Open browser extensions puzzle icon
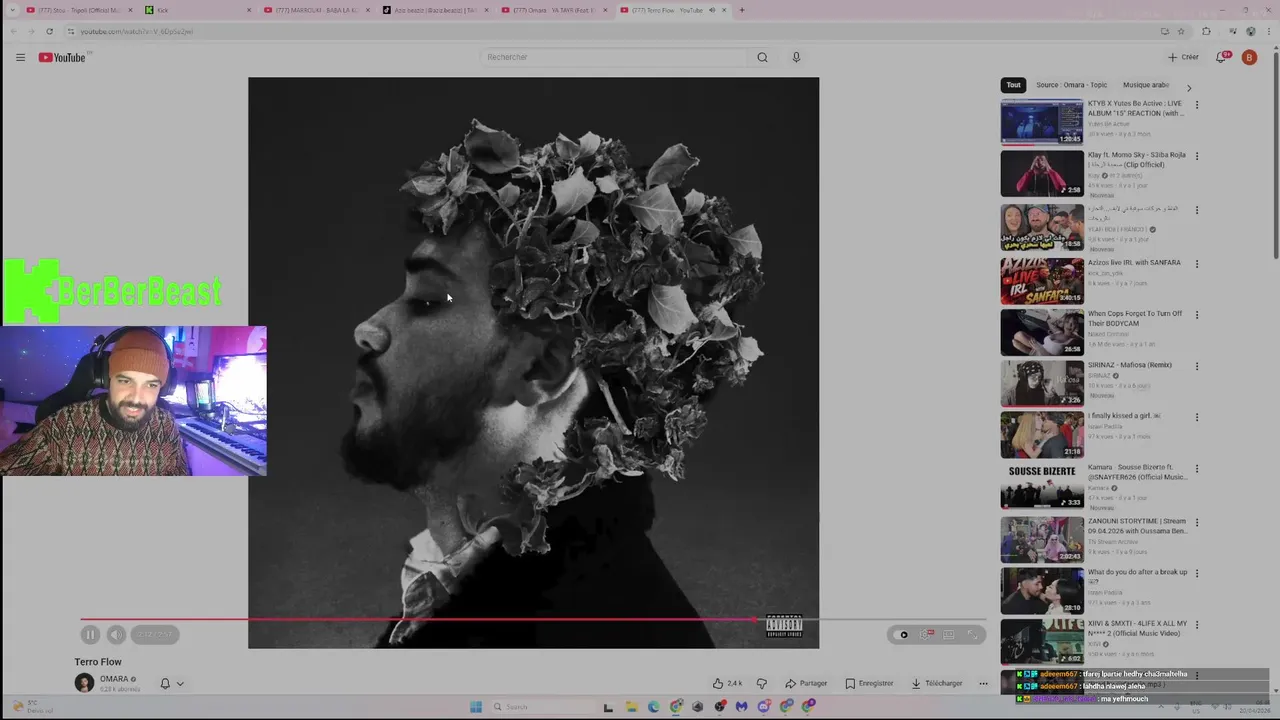1280x720 pixels. pos(1206,31)
